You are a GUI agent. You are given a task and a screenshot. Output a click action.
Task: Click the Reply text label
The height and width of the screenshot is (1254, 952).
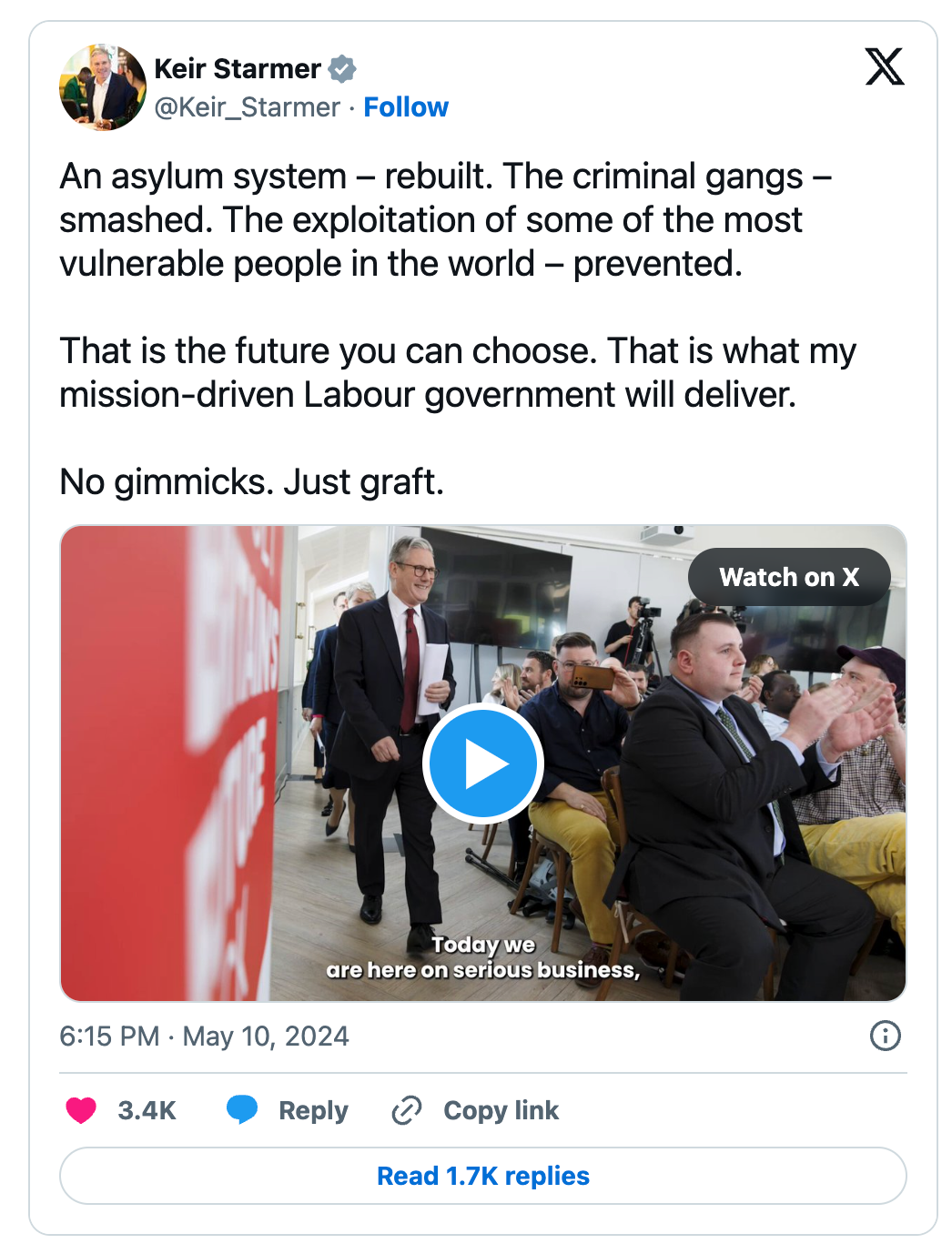pos(313,1110)
